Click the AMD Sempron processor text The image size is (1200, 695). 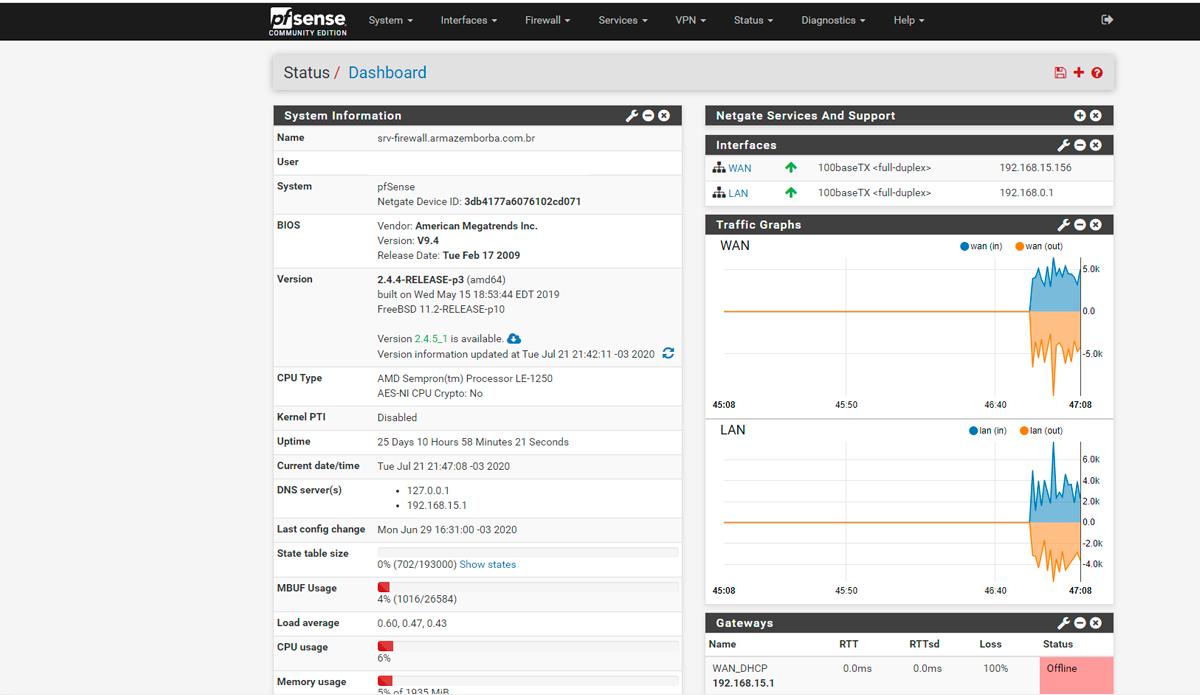465,379
